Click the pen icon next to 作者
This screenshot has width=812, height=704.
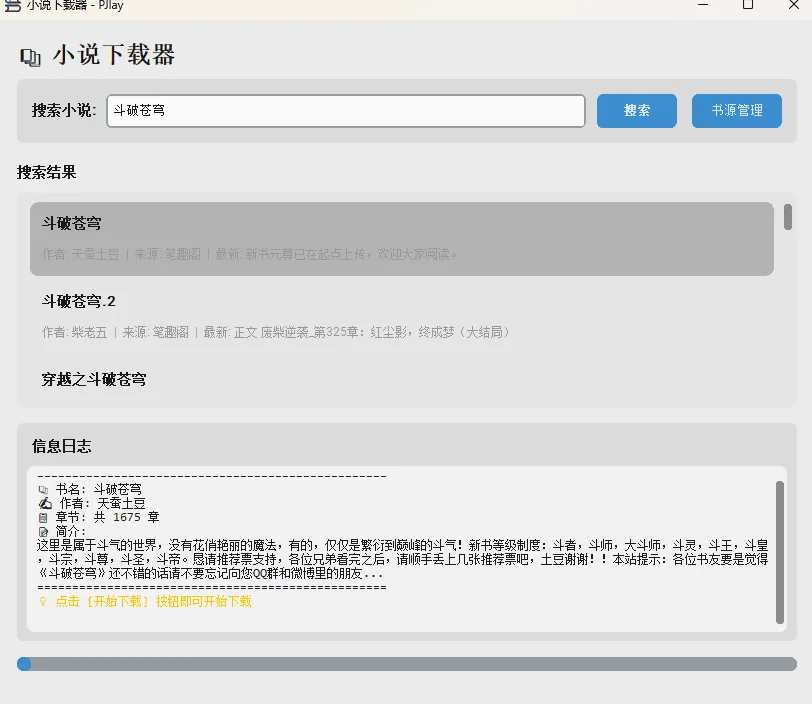(45, 503)
